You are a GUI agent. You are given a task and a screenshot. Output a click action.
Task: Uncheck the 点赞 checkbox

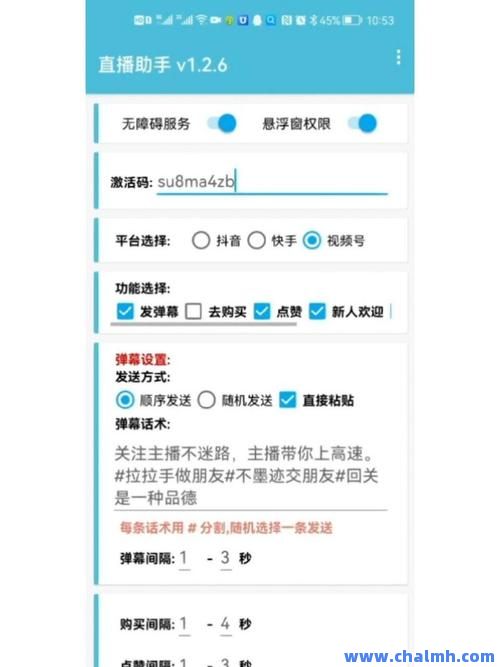(x=262, y=311)
